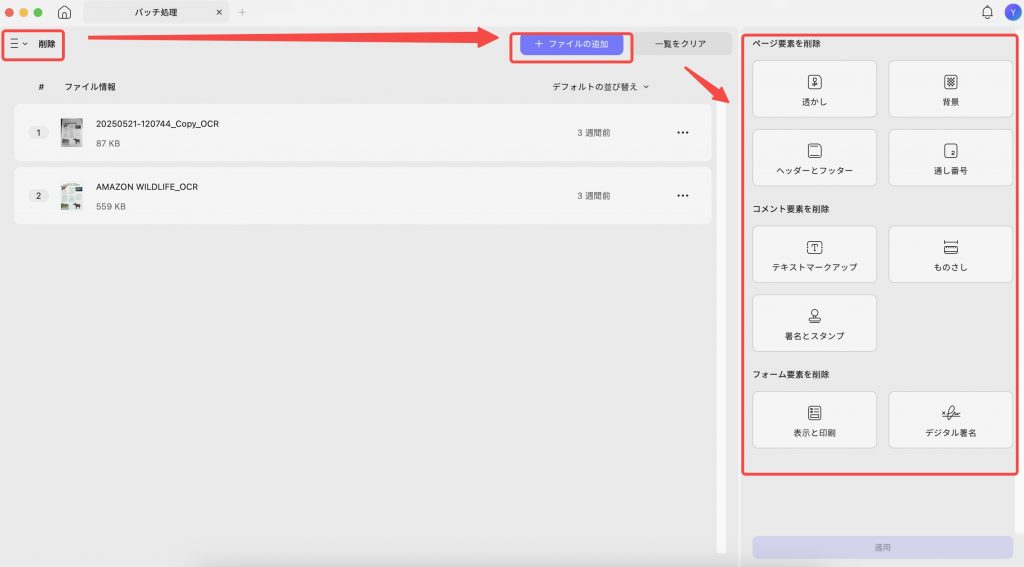Screen dimensions: 1024x567
Task: Click ファイルの追加 button
Action: point(571,44)
